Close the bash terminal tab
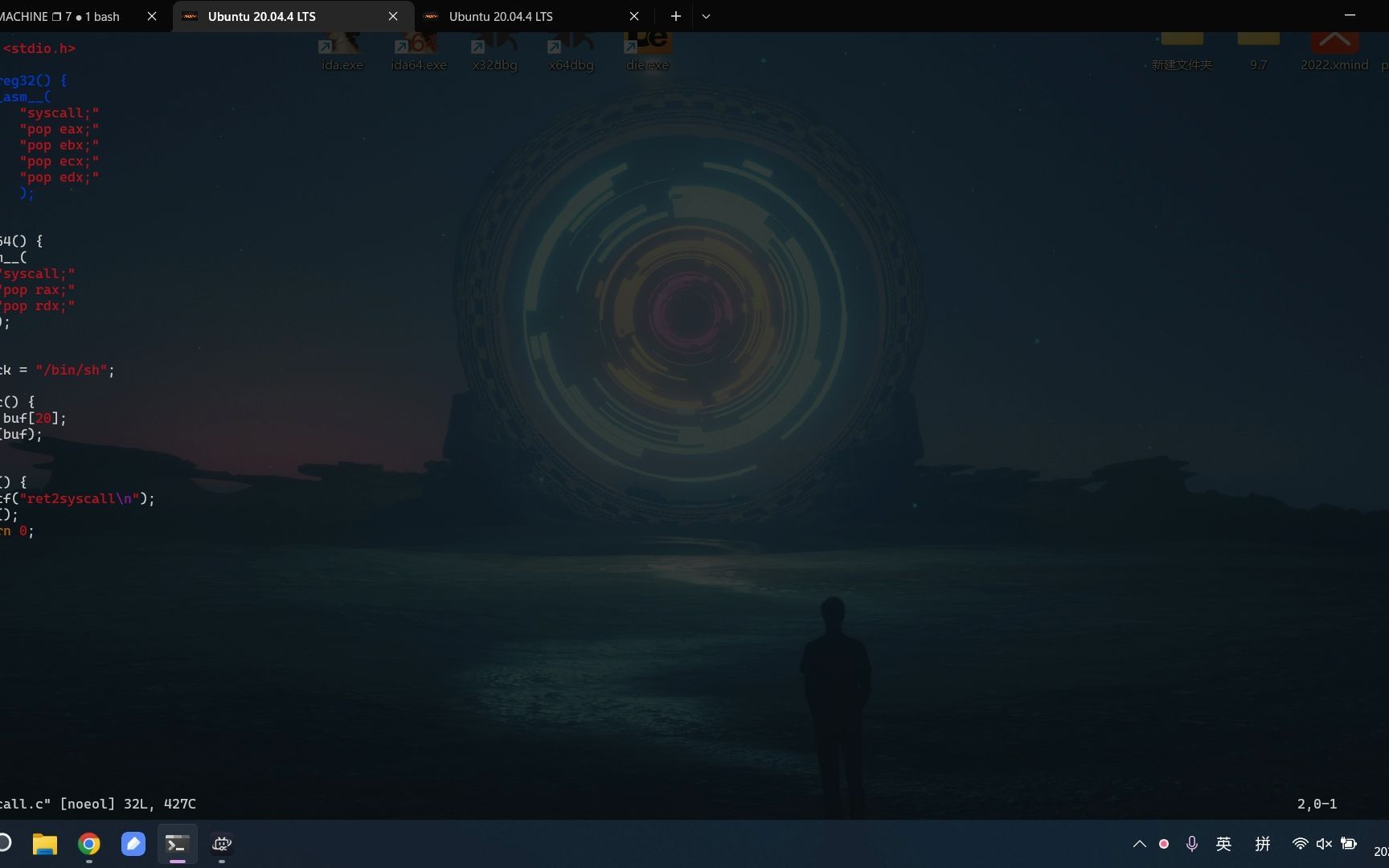 click(x=152, y=16)
